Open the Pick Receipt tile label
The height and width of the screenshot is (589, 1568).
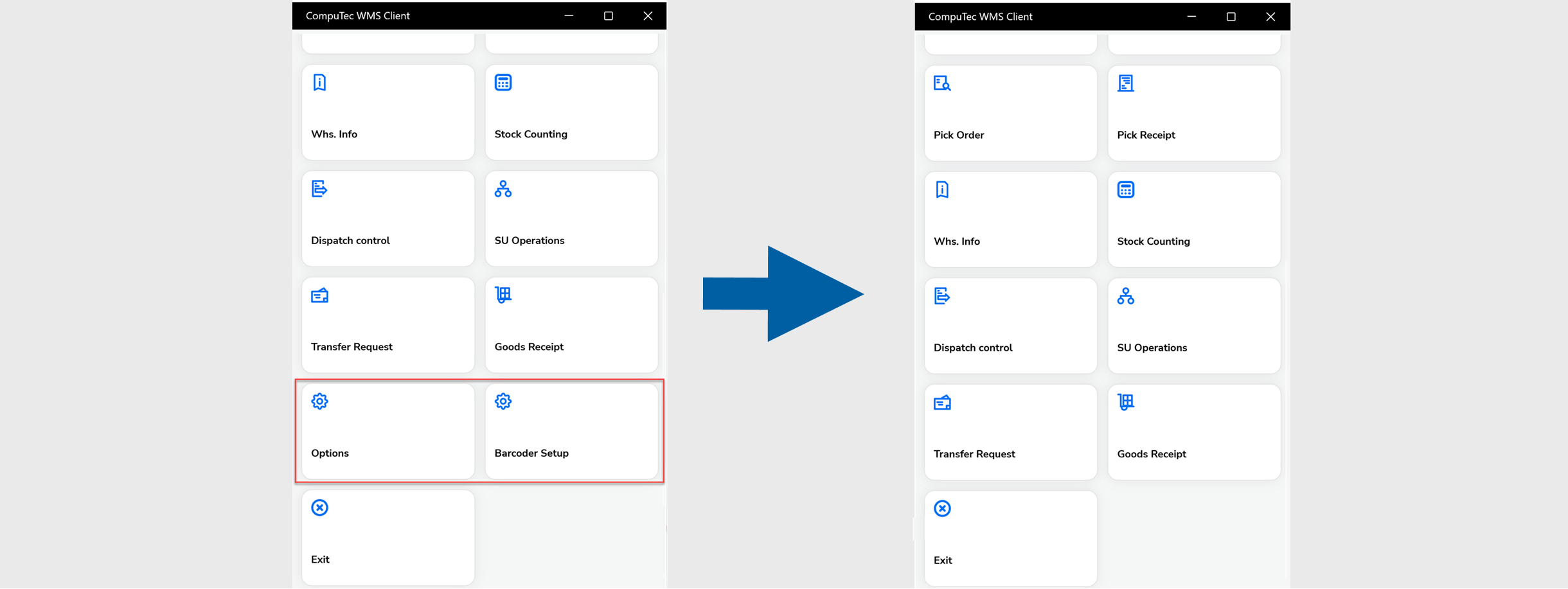(x=1146, y=135)
